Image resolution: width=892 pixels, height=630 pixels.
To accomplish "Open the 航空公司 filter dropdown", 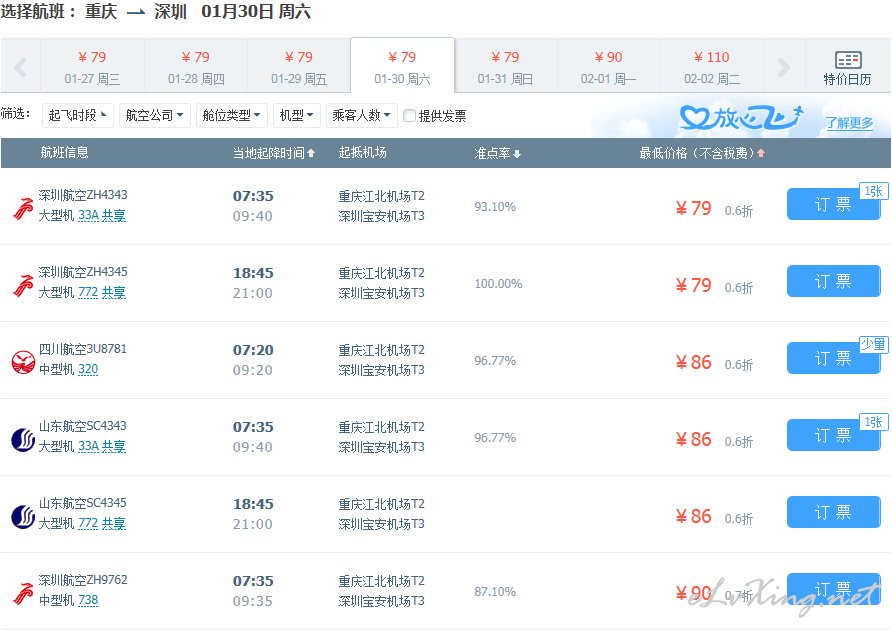I will (x=155, y=116).
